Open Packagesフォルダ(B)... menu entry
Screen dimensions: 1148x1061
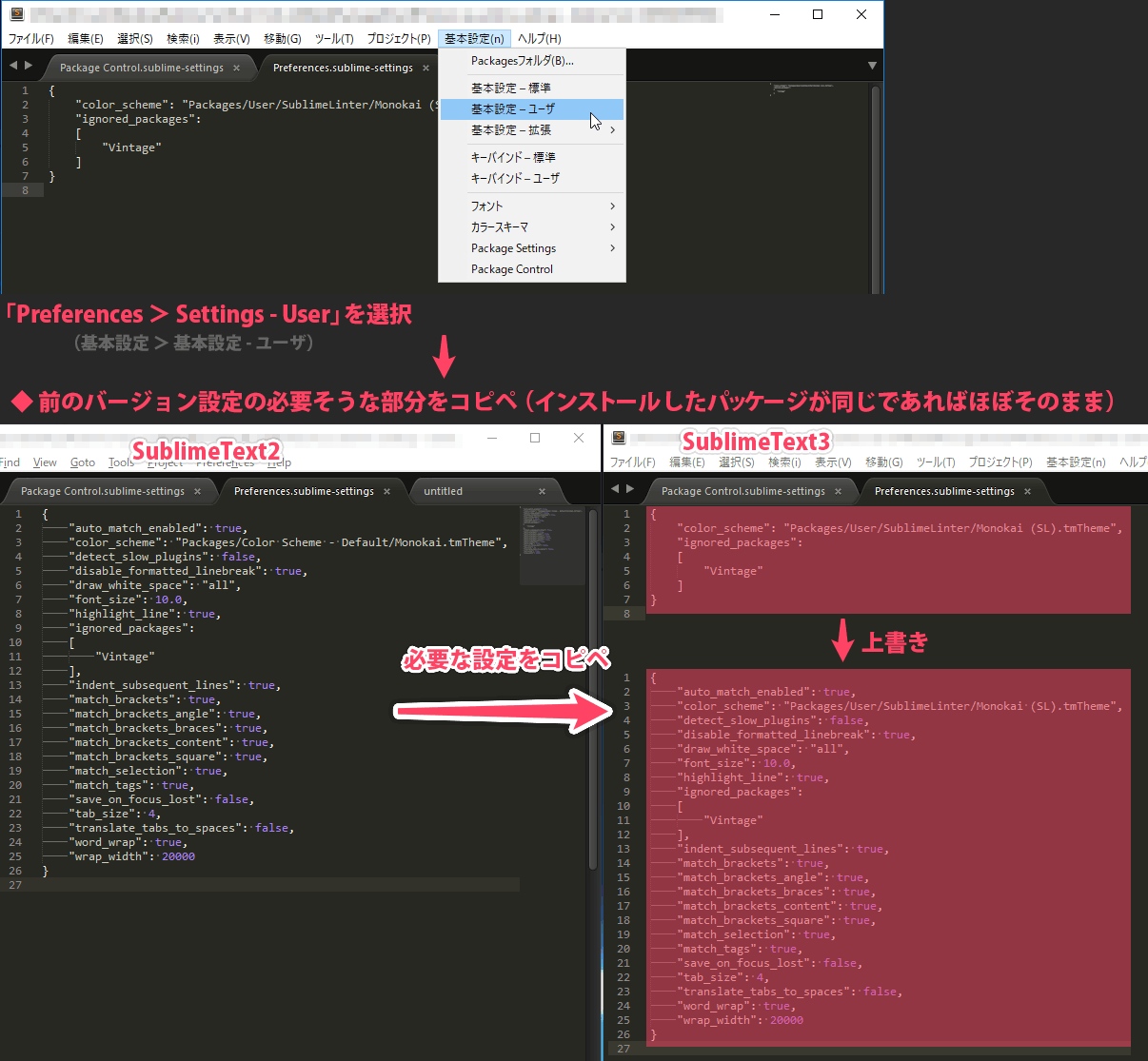[x=532, y=61]
